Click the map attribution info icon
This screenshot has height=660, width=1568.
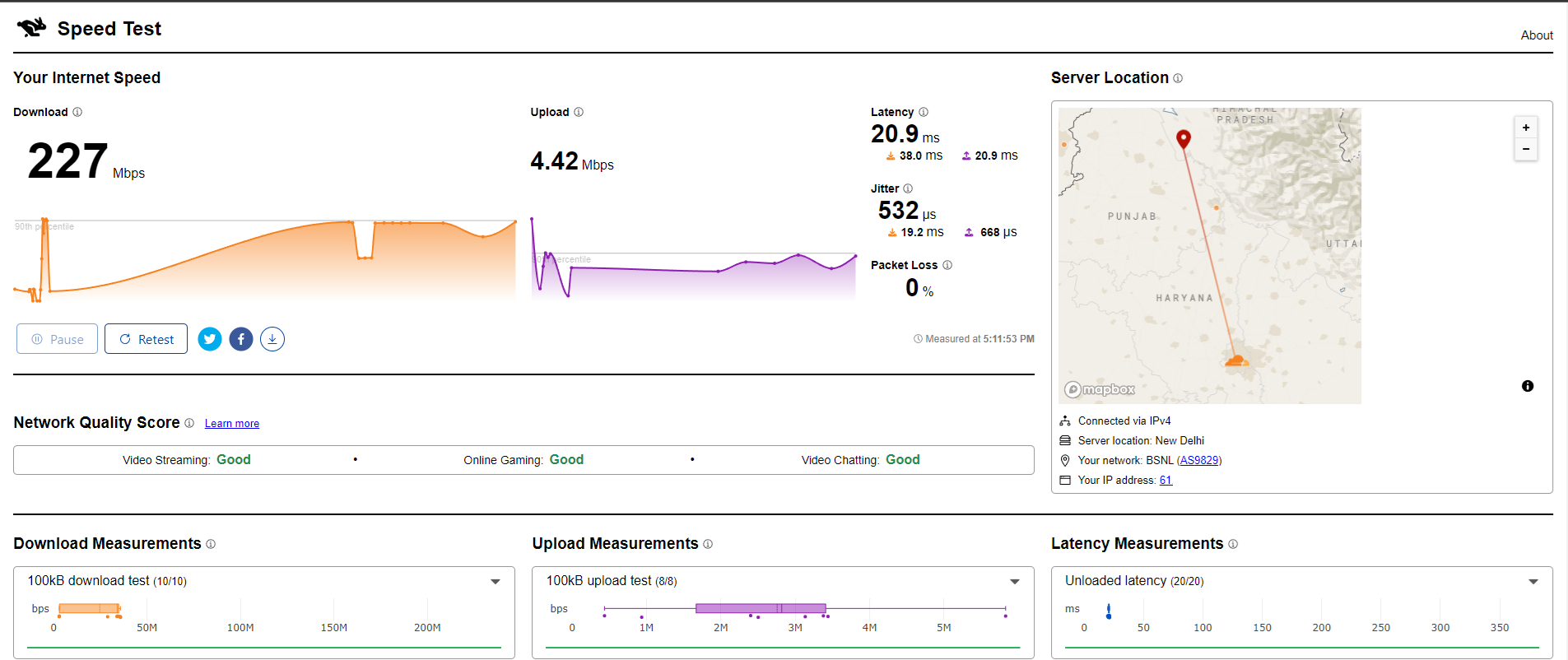[x=1528, y=386]
